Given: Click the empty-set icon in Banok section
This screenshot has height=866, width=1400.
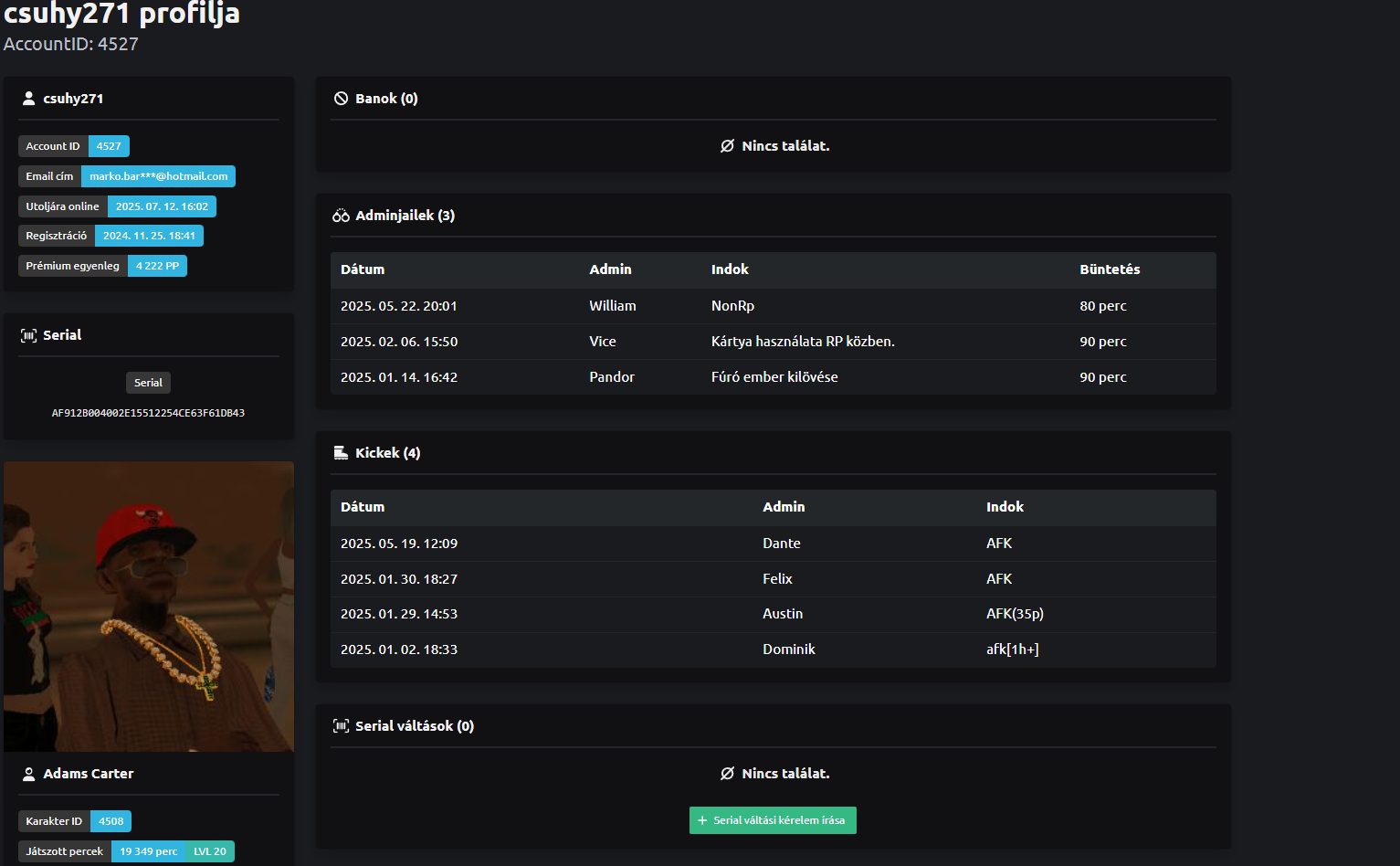Looking at the screenshot, I should (x=727, y=146).
